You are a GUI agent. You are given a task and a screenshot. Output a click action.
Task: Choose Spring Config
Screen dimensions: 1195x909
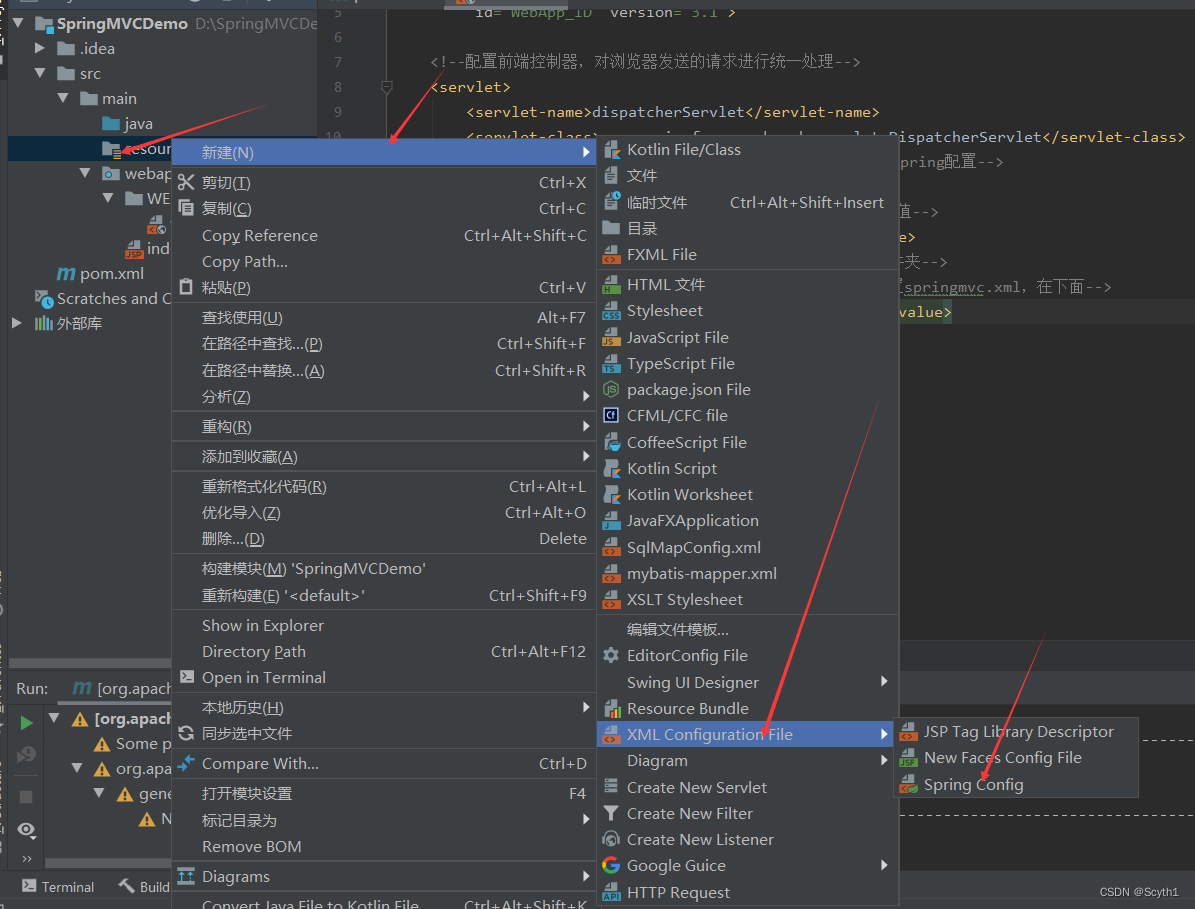click(1016, 785)
